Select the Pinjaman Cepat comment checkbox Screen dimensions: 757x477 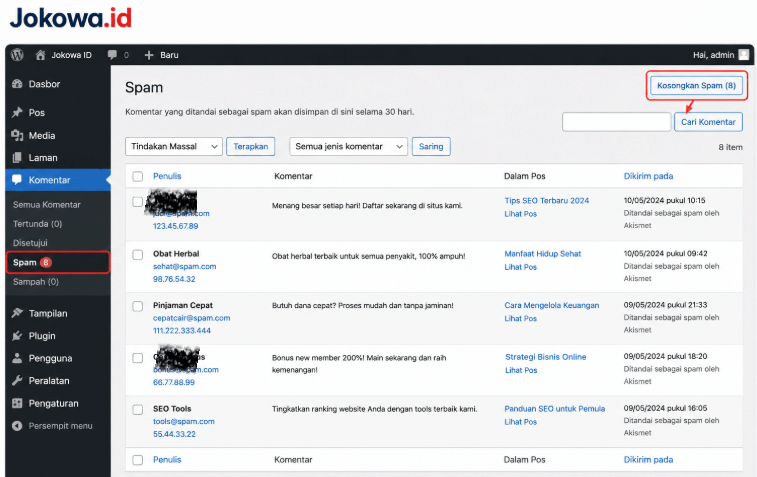pos(138,306)
